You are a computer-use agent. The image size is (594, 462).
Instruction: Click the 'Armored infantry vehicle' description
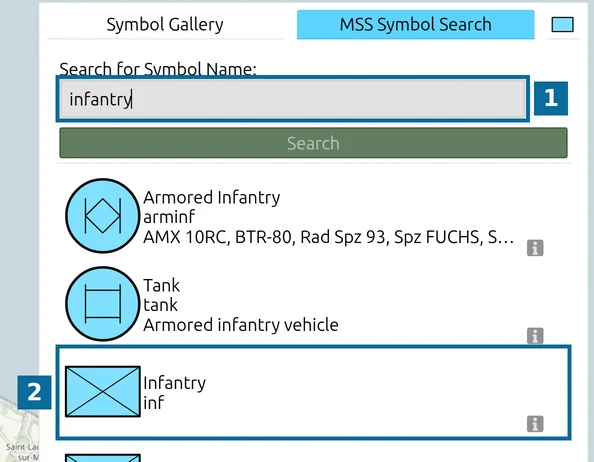[x=241, y=325]
